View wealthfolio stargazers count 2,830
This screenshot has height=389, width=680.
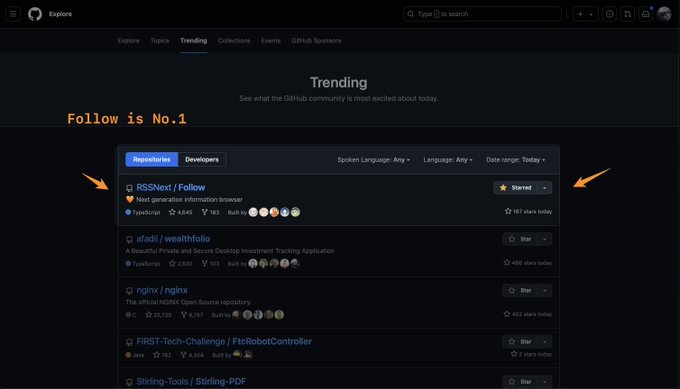pos(180,263)
